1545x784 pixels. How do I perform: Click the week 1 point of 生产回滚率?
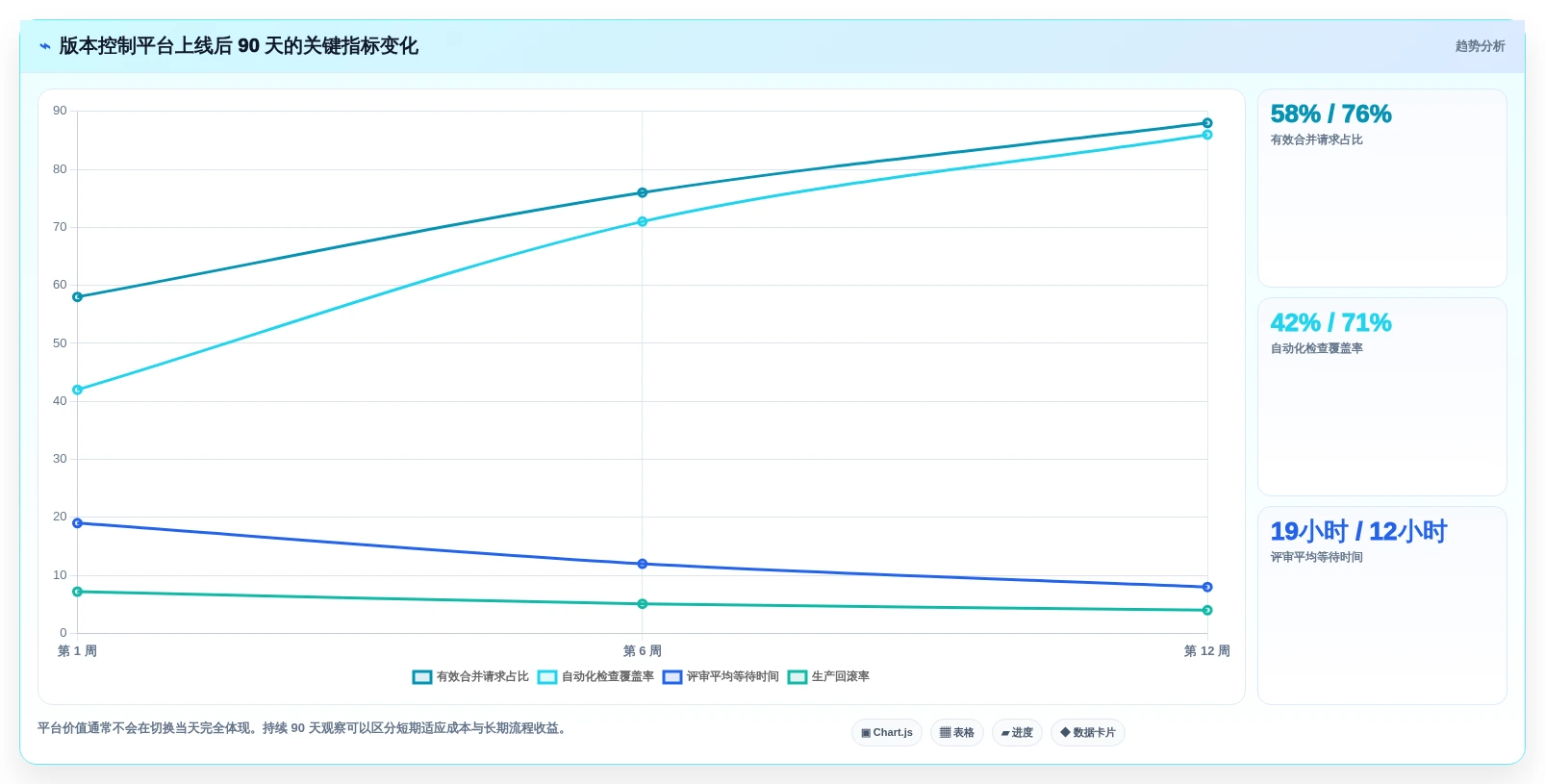point(78,592)
